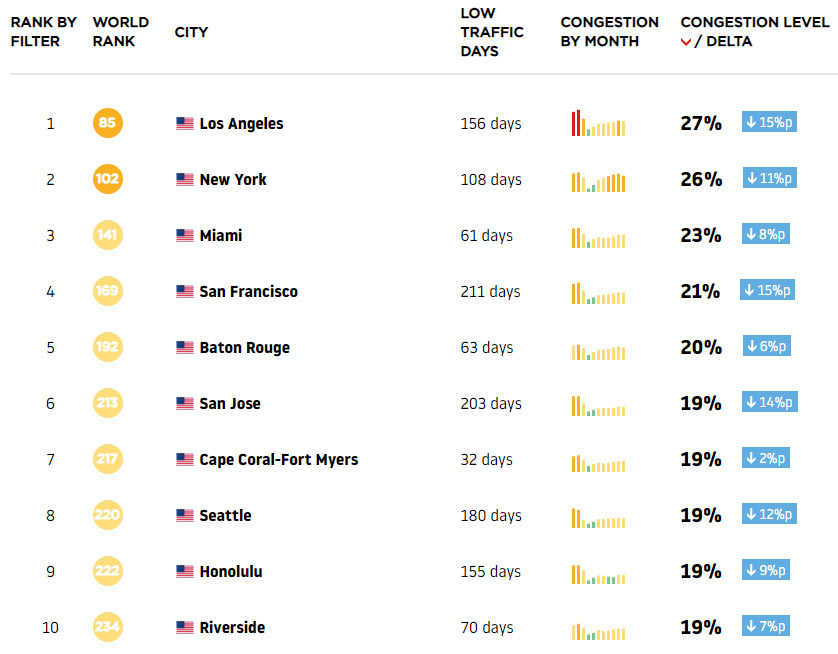
Task: Click the Los Angeles monthly congestion chart
Action: coord(598,124)
